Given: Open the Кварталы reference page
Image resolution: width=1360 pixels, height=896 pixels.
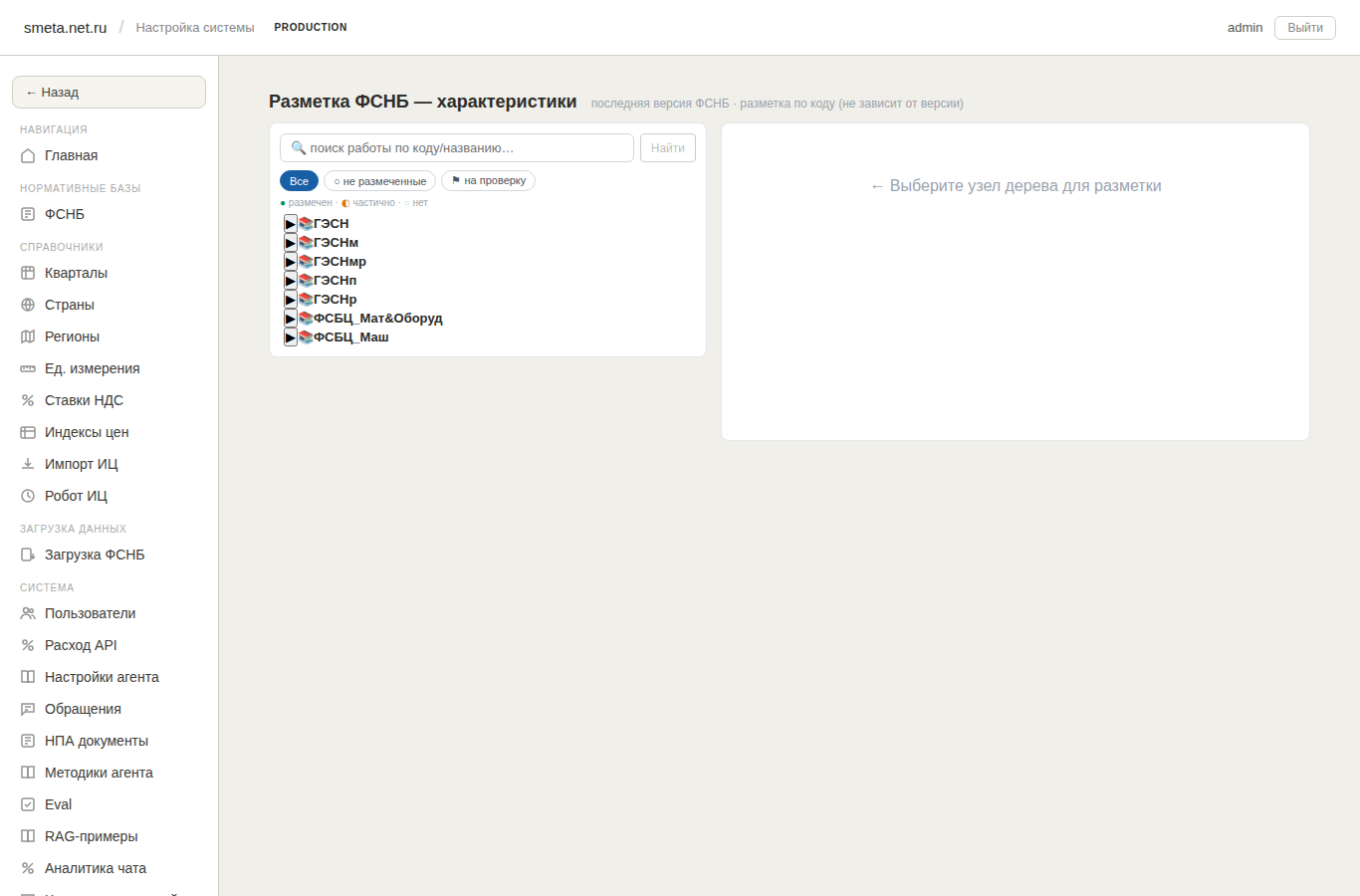Looking at the screenshot, I should click(109, 273).
